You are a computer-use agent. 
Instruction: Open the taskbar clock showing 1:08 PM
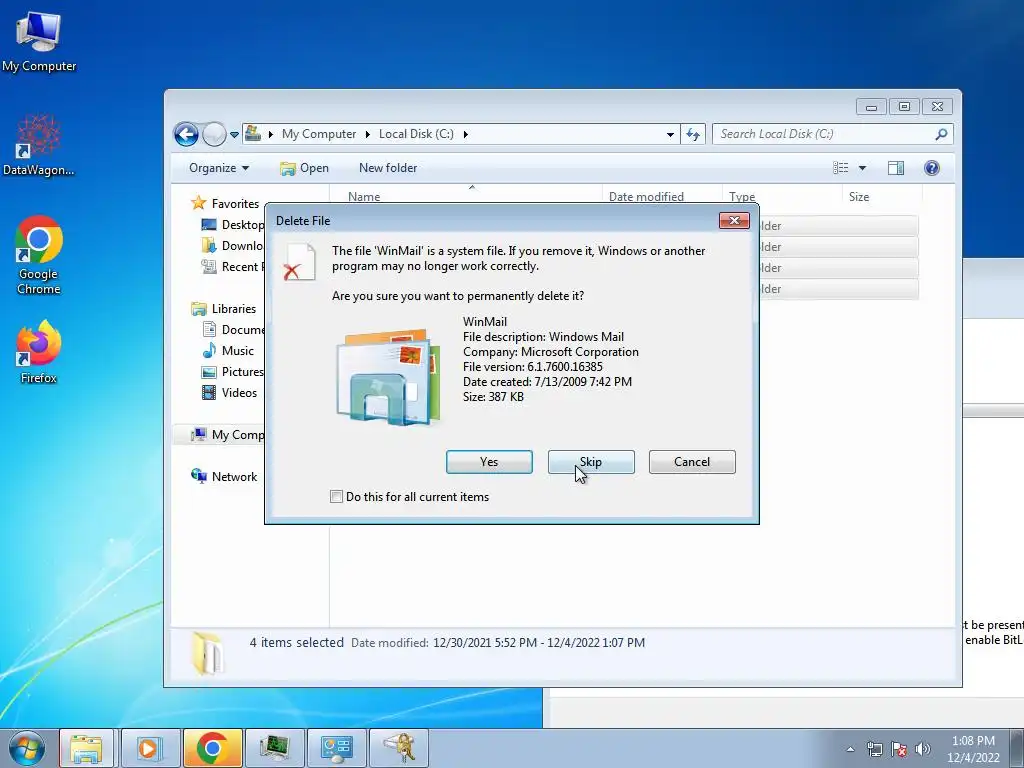click(x=973, y=749)
